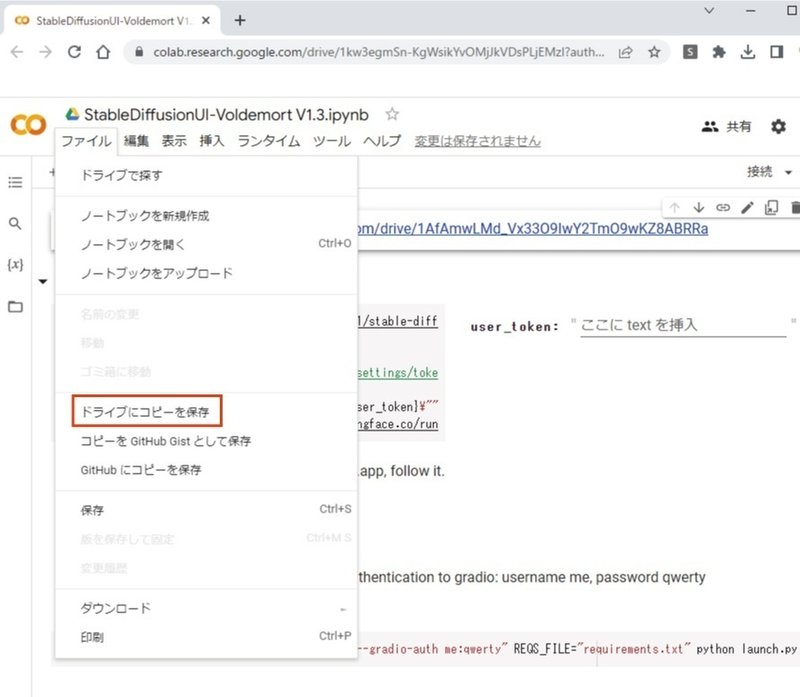
Task: Toggle browser side panel icon
Action: (x=777, y=52)
